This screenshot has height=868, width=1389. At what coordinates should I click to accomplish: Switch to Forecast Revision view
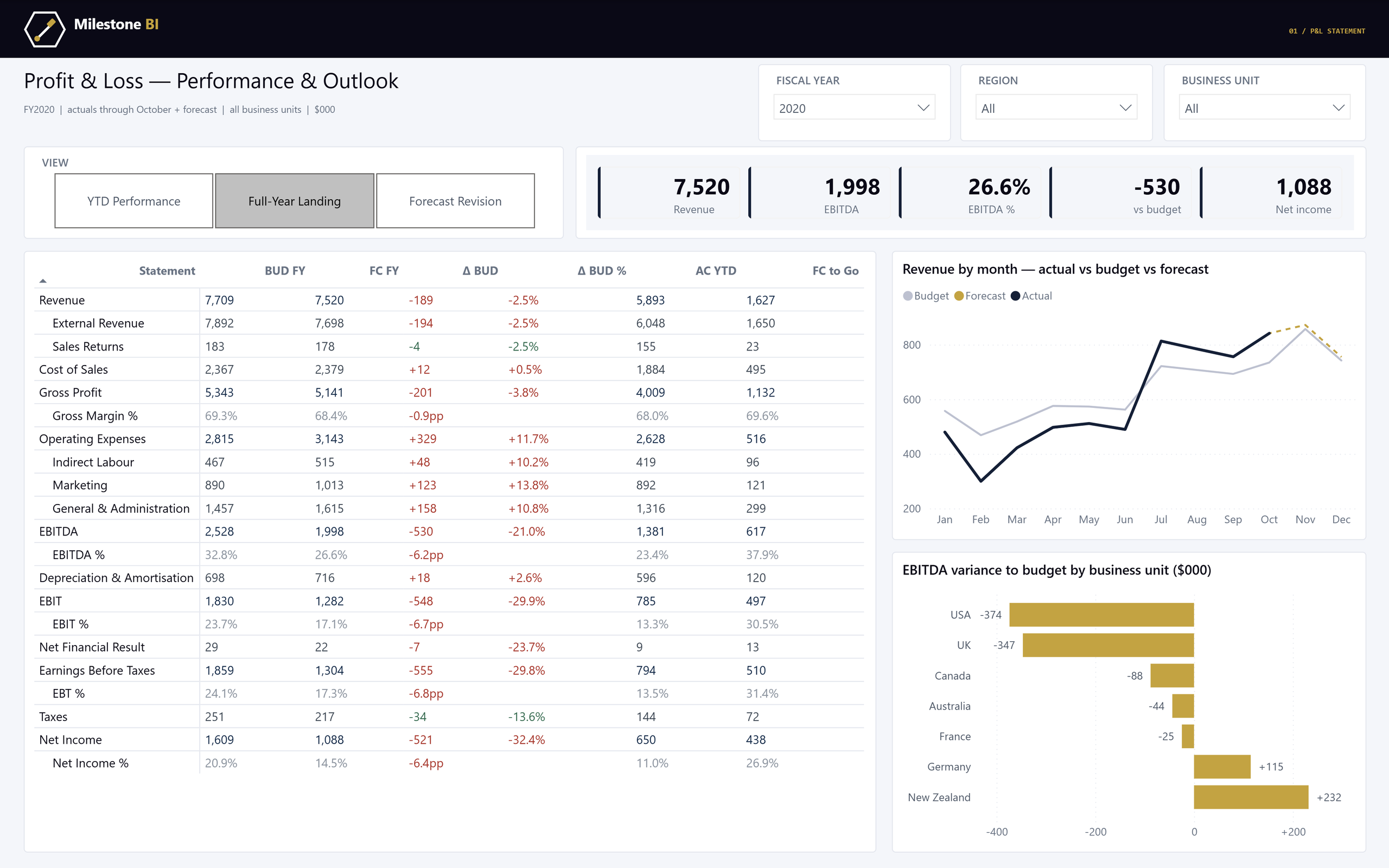coord(455,201)
